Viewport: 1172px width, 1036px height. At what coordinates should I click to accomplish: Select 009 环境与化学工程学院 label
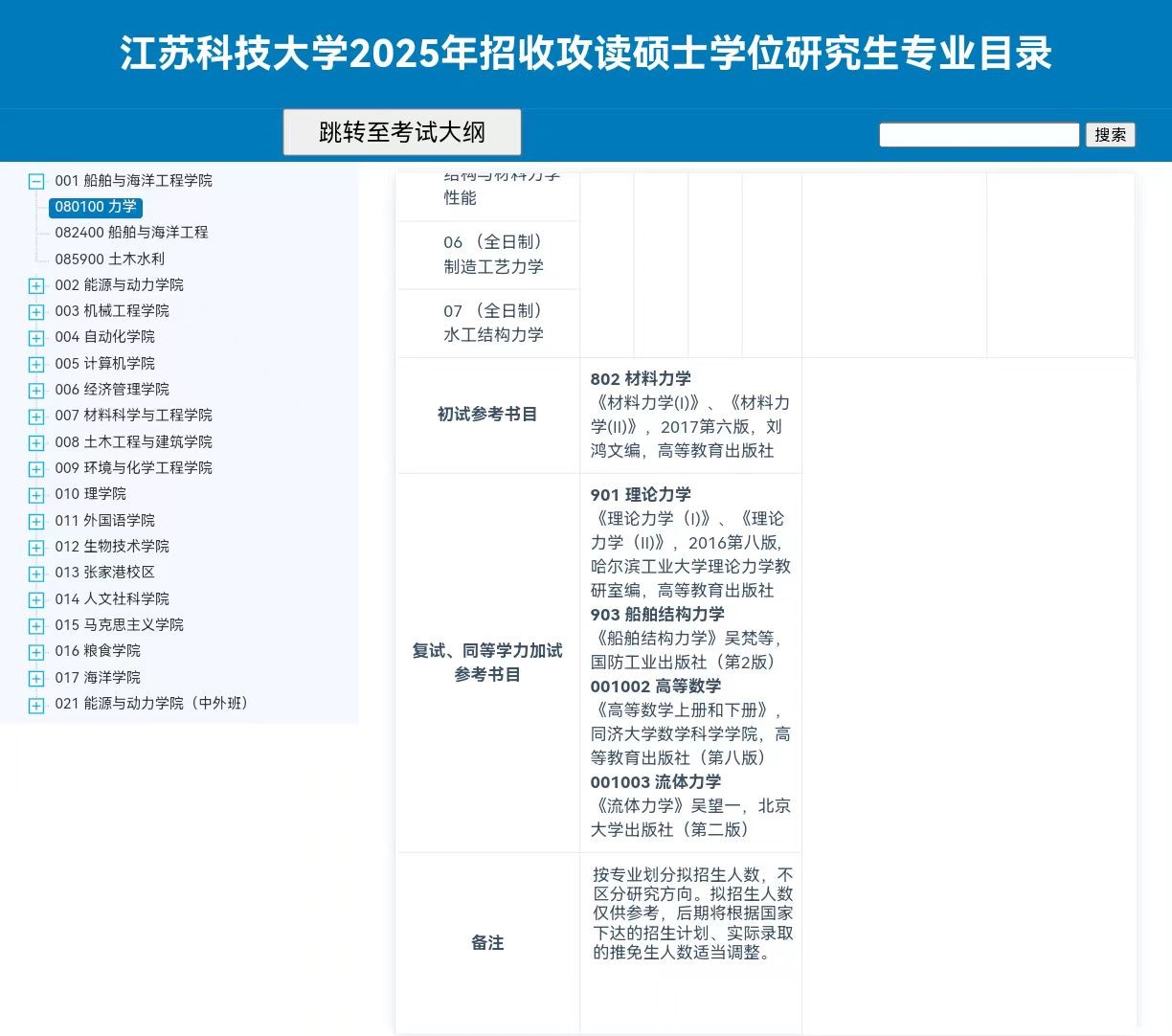(133, 467)
